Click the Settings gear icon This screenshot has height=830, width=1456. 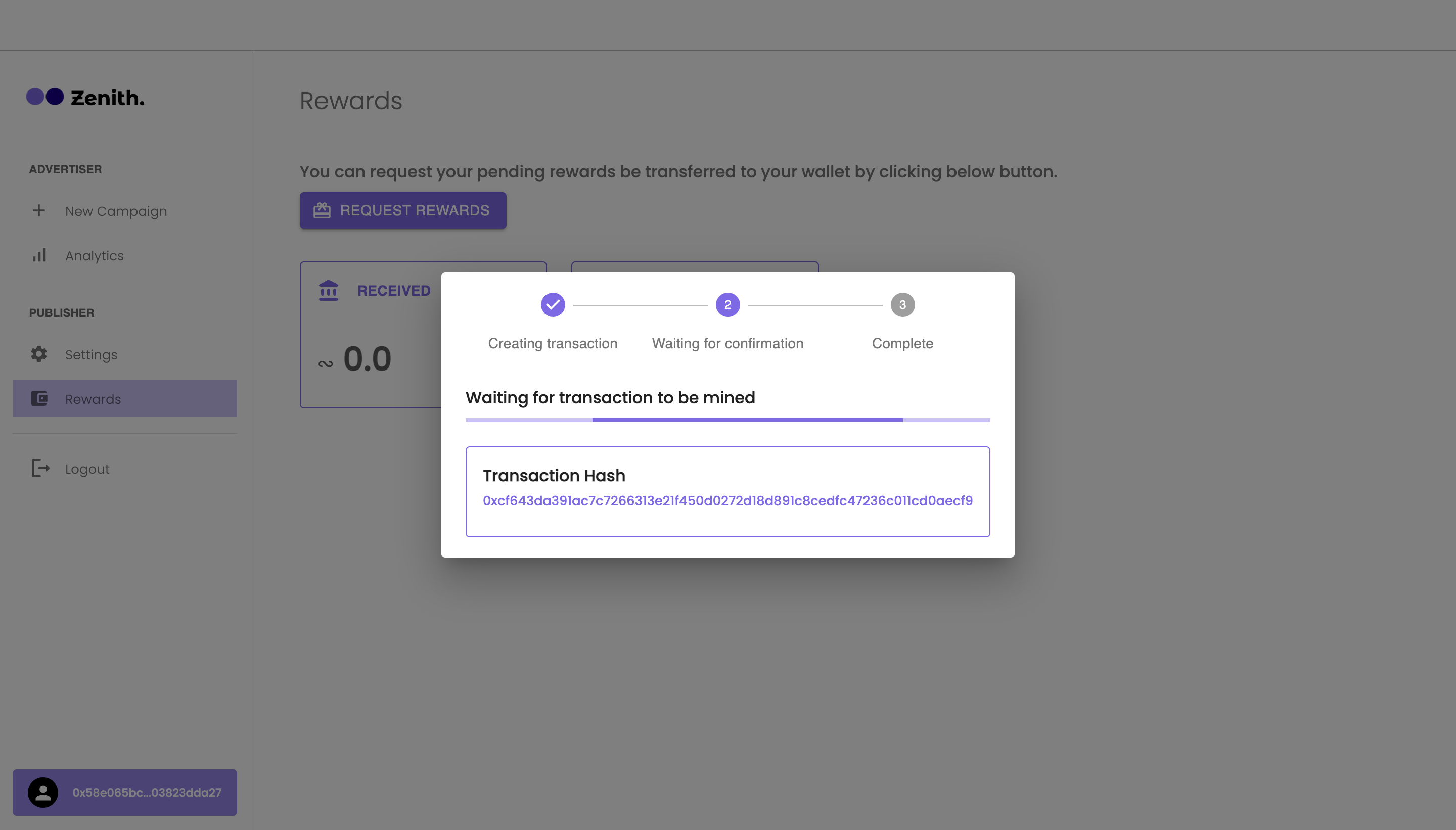coord(39,354)
